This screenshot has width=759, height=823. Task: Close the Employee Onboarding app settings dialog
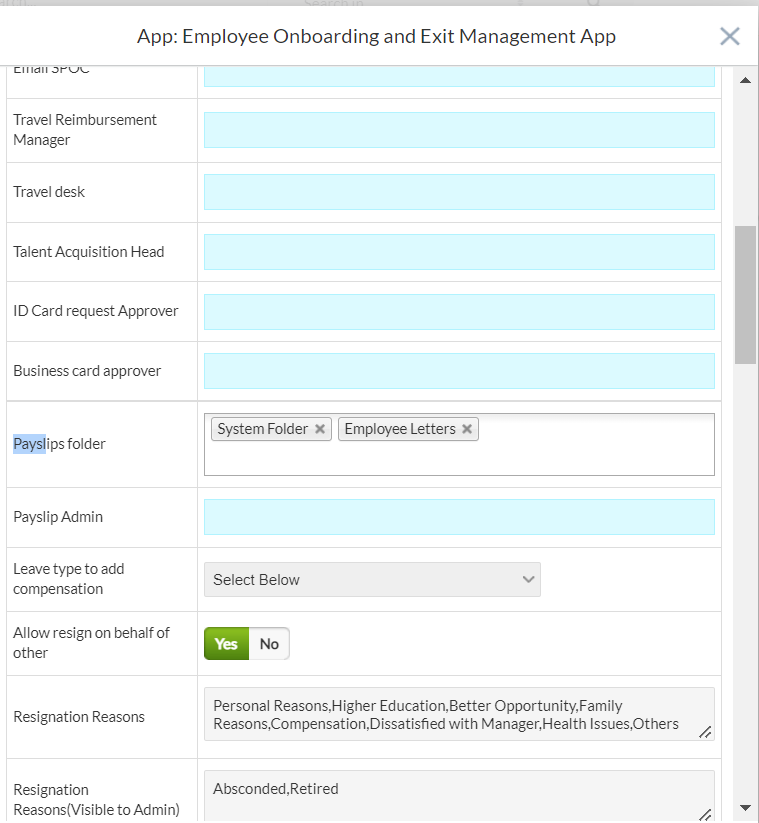730,37
